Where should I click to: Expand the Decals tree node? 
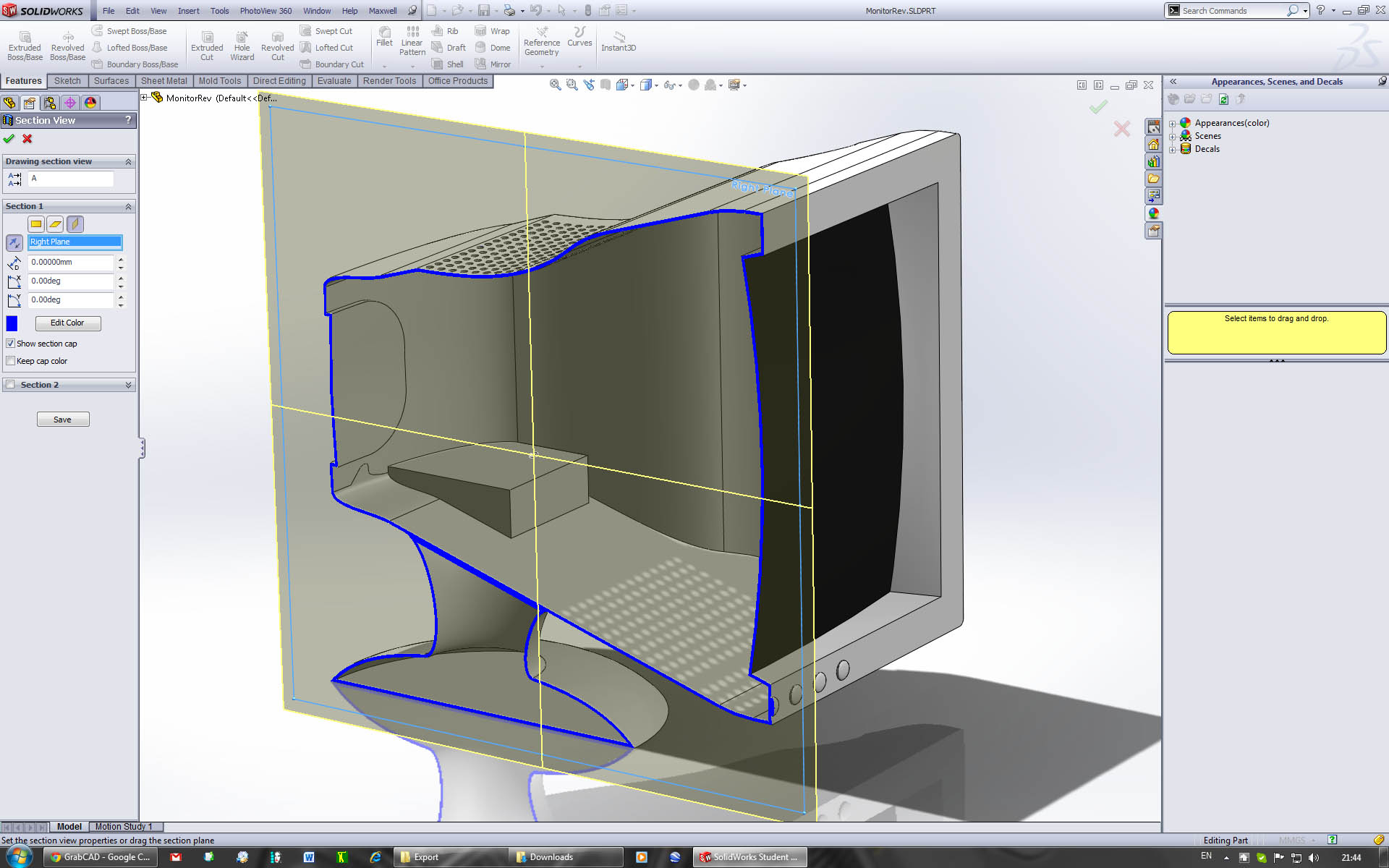pyautogui.click(x=1173, y=149)
